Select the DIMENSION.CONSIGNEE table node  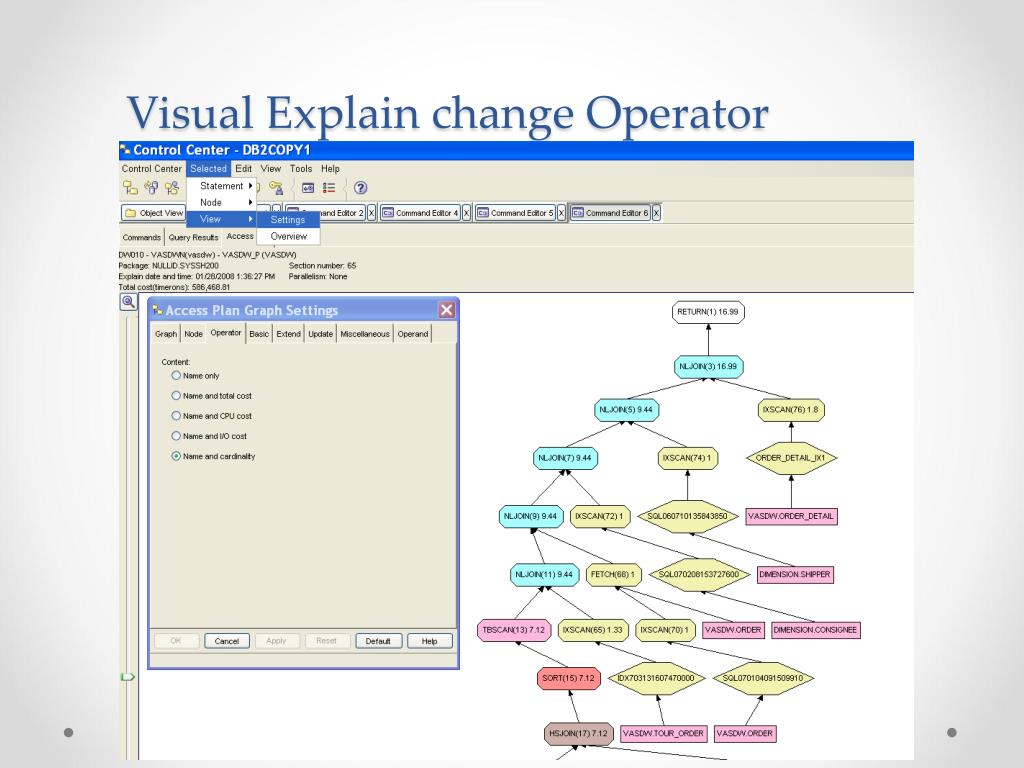point(815,630)
